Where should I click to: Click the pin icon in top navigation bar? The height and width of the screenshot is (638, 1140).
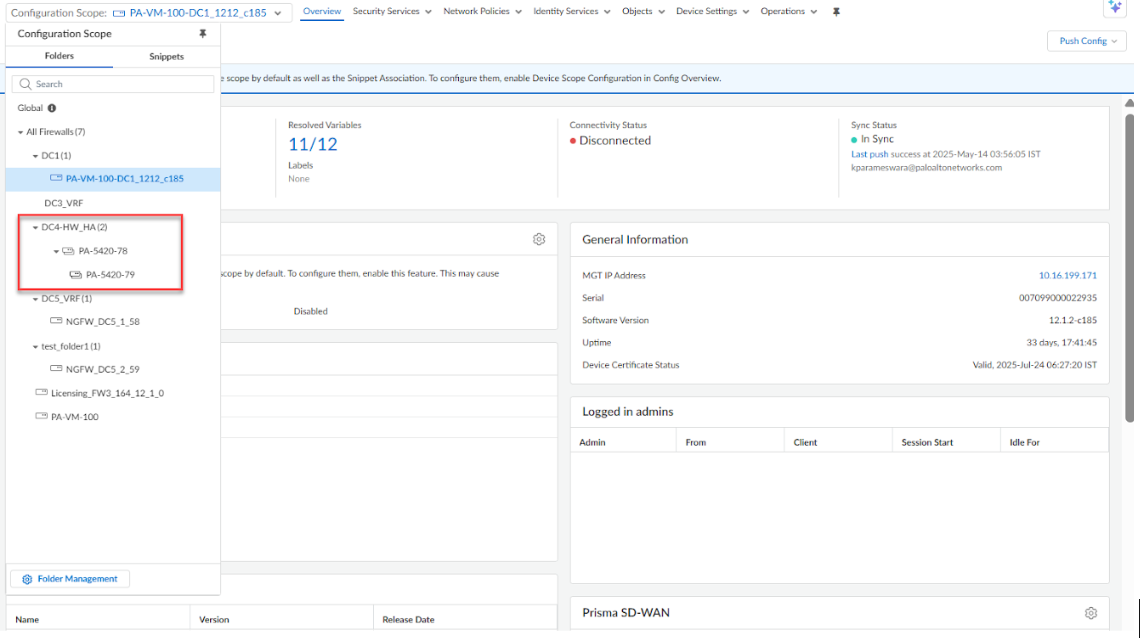tap(836, 12)
